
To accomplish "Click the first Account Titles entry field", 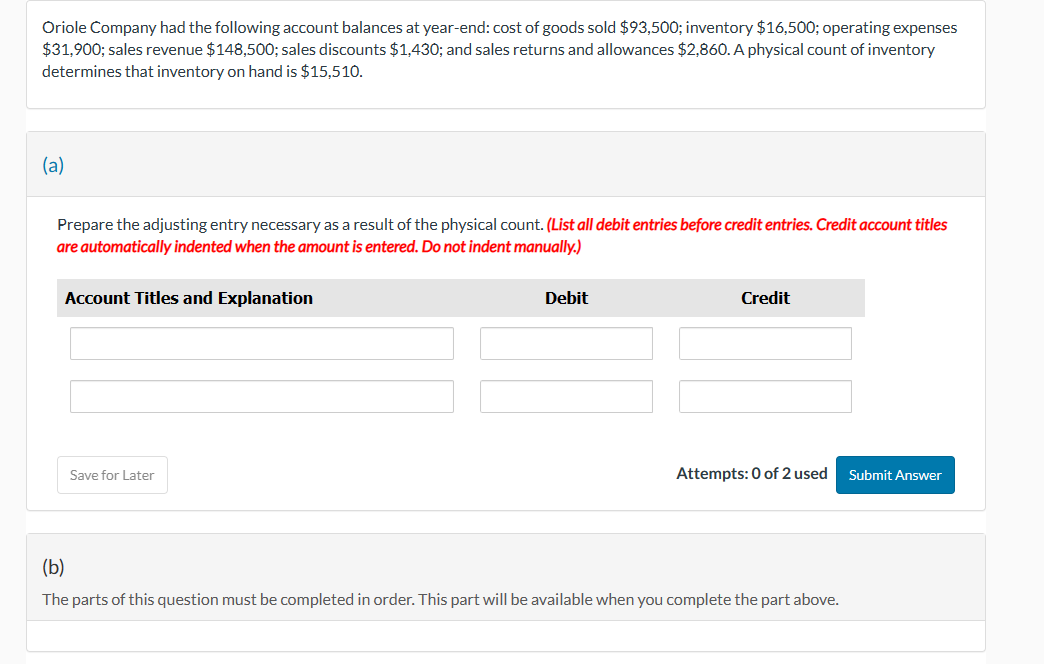I will [261, 343].
